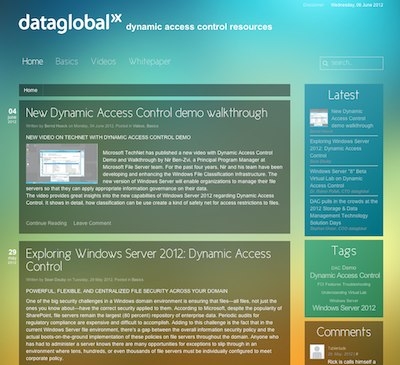Open Latest link Windows Server "8" Beta Virtual Lab
This screenshot has width=400, height=365.
pos(338,178)
